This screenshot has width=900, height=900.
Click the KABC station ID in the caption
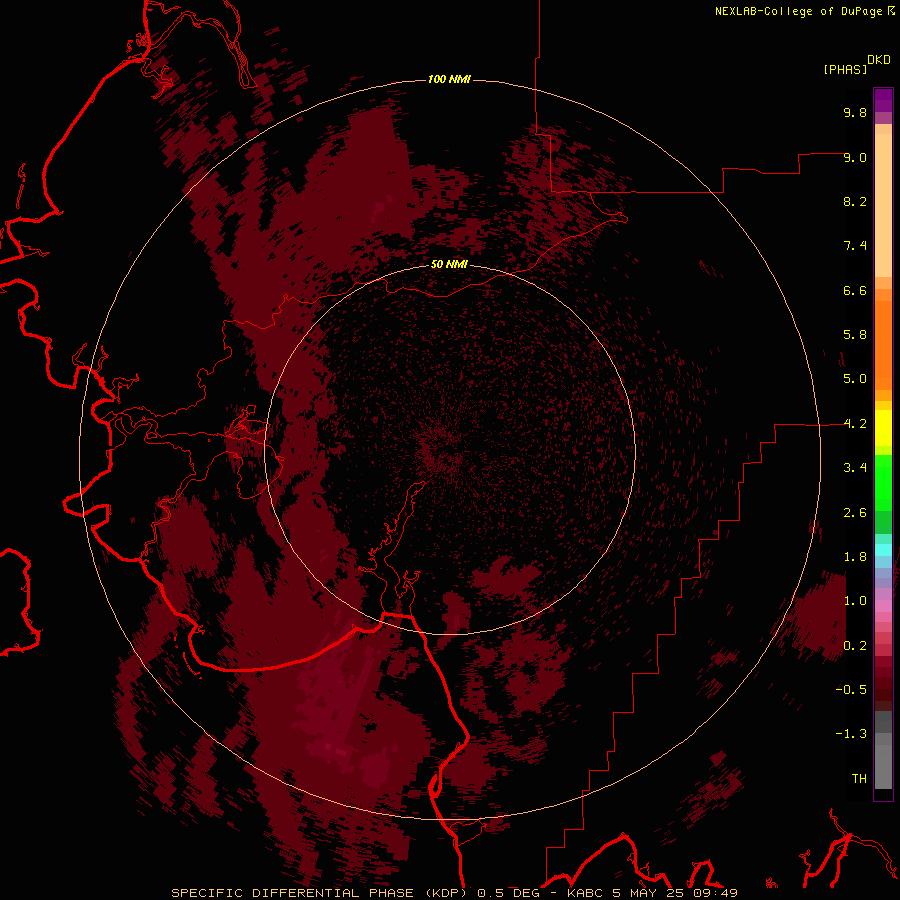(x=585, y=893)
